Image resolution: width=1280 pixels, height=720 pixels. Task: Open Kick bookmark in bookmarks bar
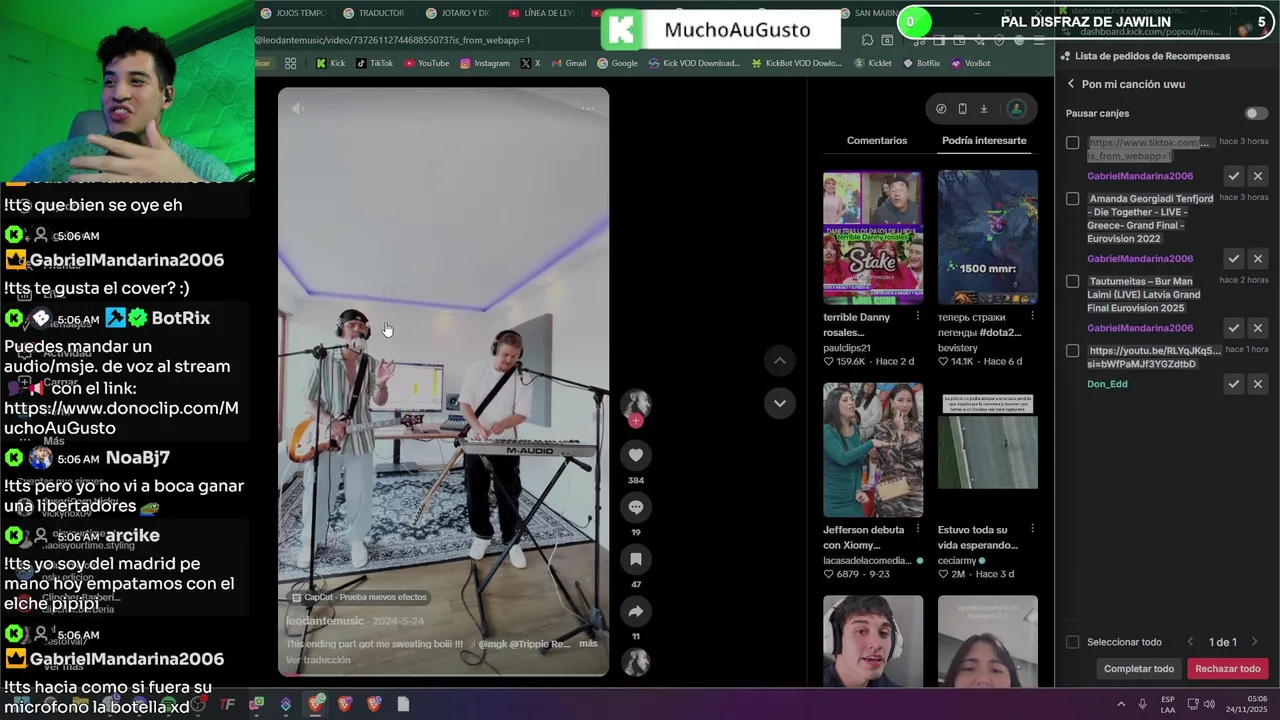pyautogui.click(x=331, y=63)
